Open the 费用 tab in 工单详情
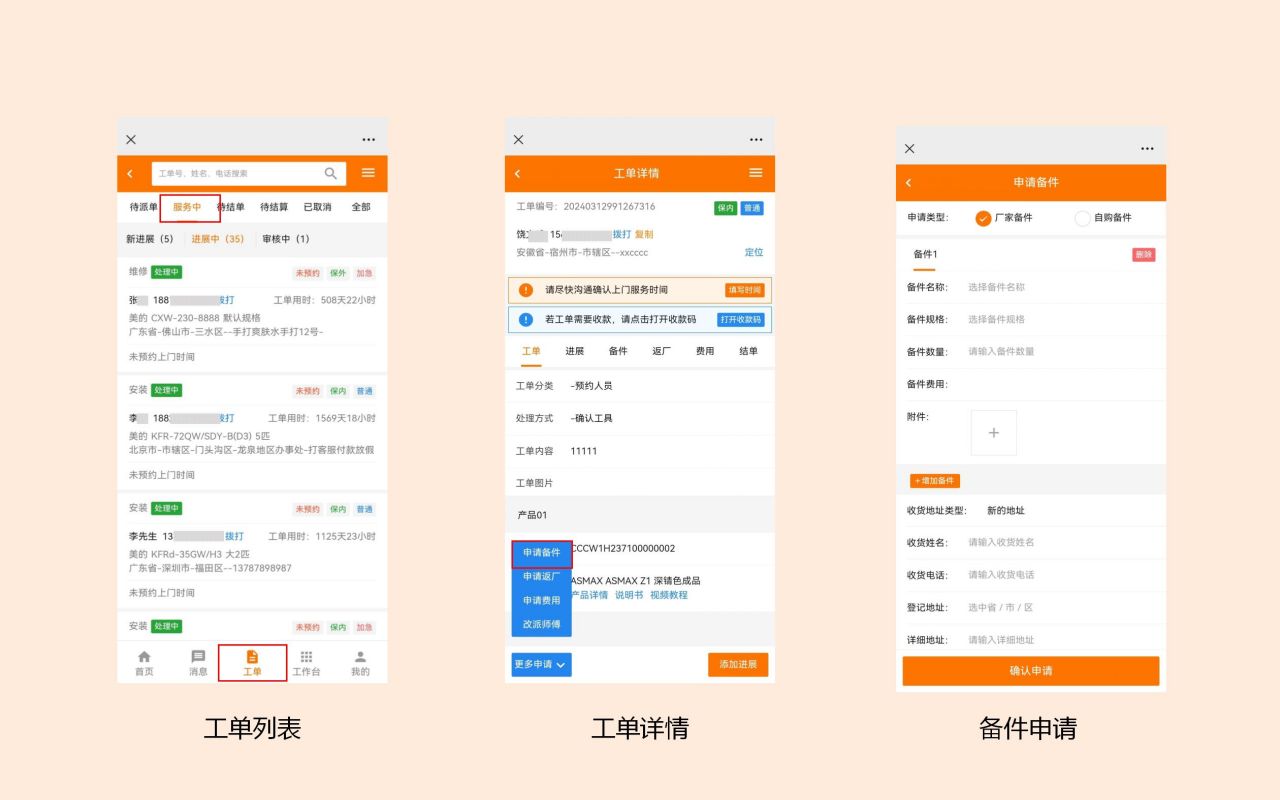 pos(705,351)
